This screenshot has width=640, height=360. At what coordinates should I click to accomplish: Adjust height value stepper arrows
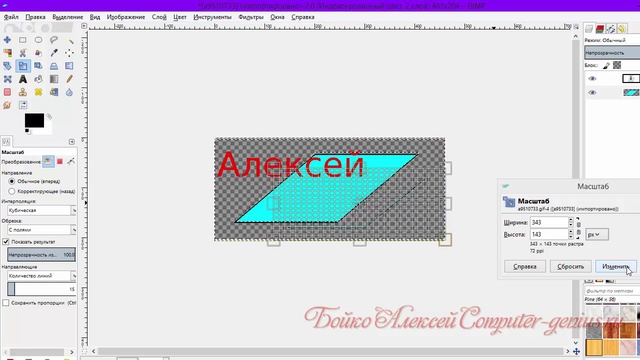571,234
